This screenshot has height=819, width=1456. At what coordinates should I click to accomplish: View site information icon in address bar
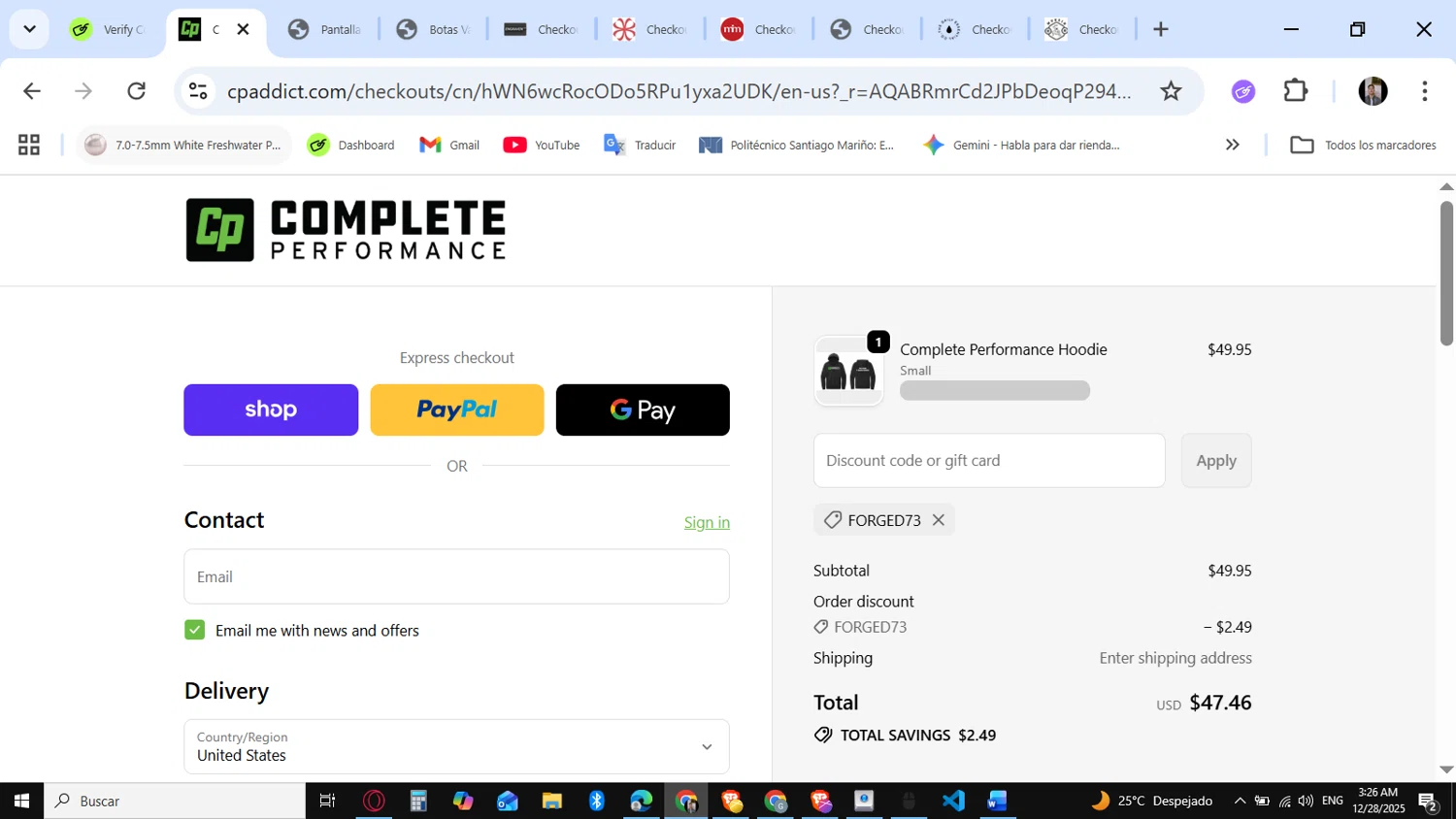[x=198, y=91]
